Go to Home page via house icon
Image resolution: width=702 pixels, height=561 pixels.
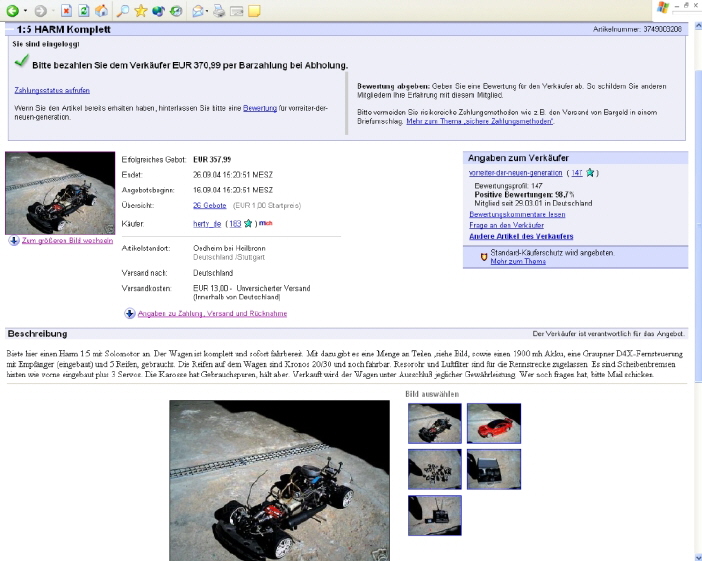(102, 11)
